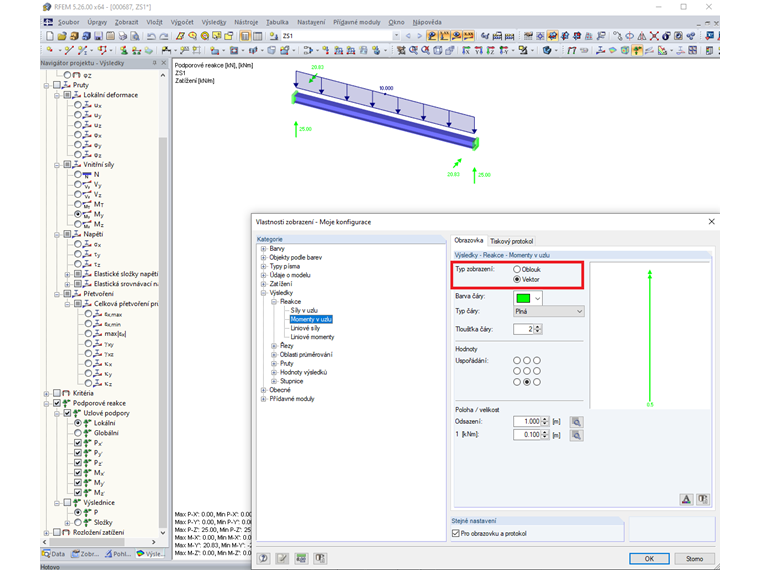Click the Save (floppy disk) icon
This screenshot has height=570, width=760.
pyautogui.click(x=98, y=36)
